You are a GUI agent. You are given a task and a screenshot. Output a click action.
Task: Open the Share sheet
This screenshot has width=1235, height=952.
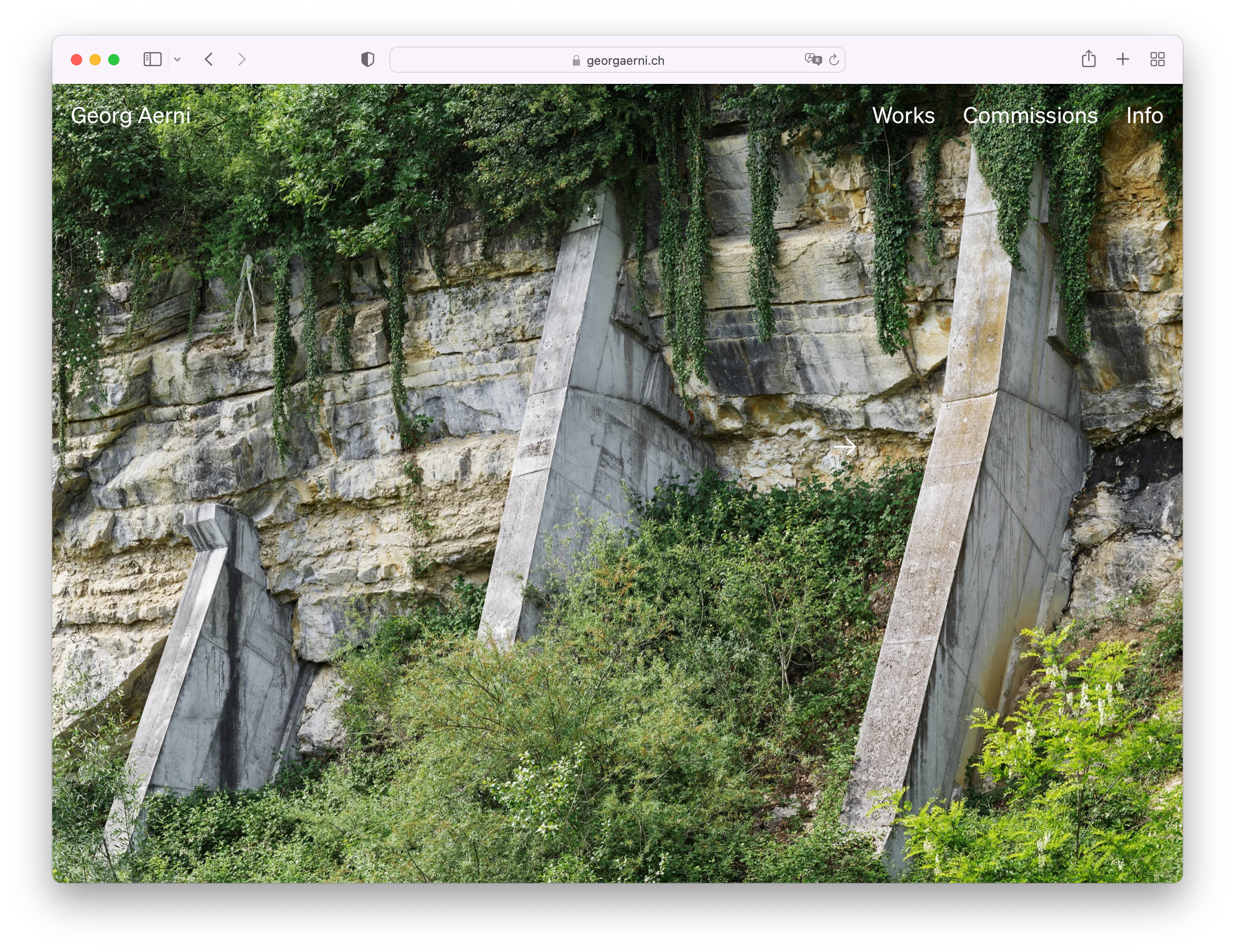tap(1088, 59)
